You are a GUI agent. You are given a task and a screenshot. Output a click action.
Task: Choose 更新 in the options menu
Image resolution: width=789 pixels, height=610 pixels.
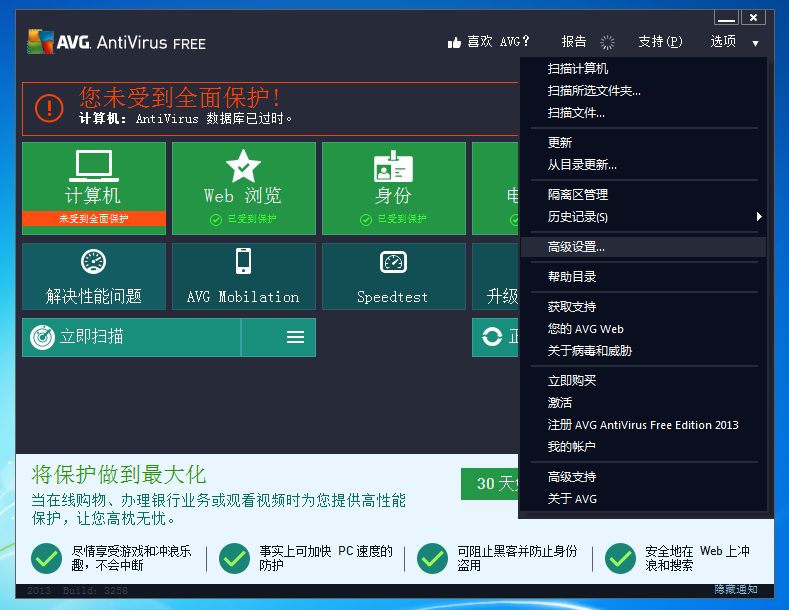point(644,142)
